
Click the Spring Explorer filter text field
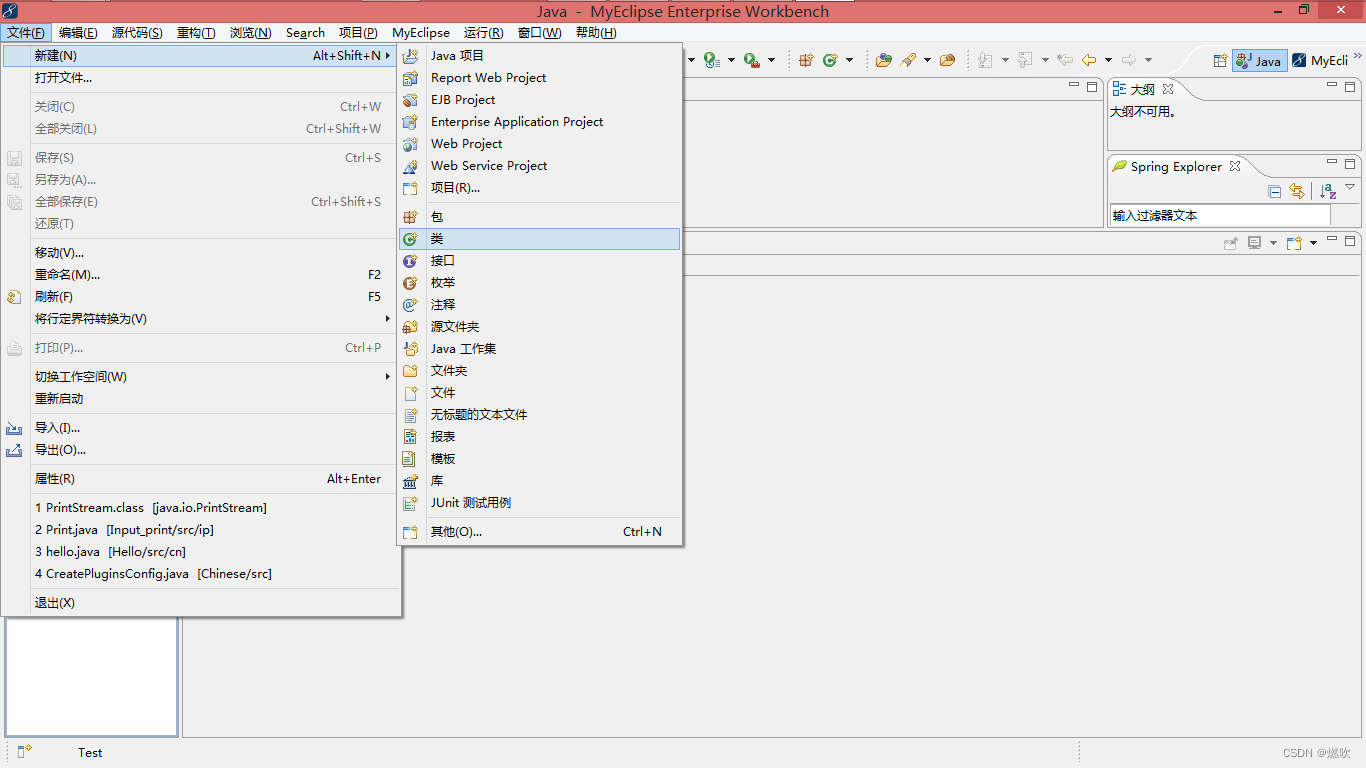[x=1220, y=215]
